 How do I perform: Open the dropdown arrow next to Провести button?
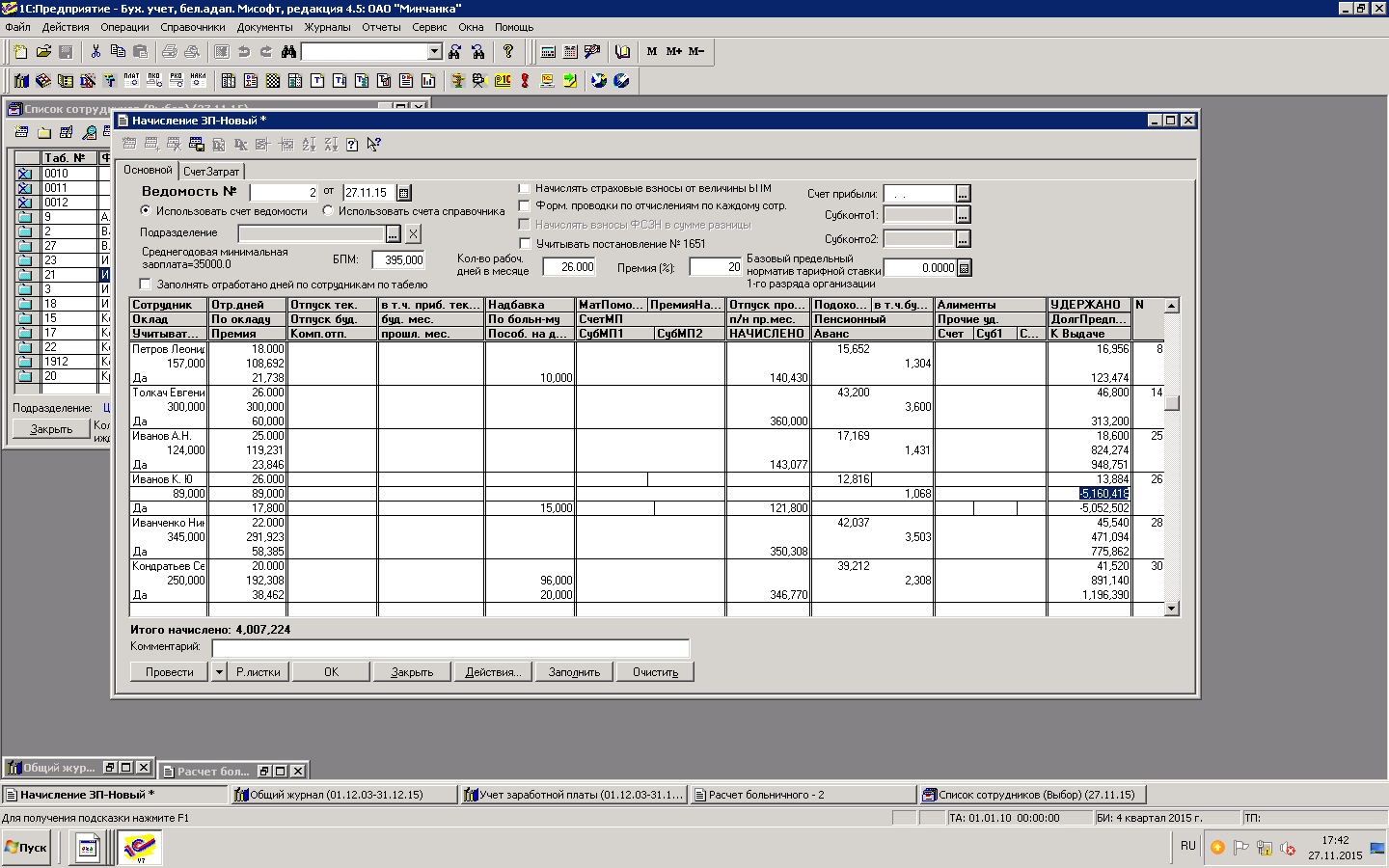(219, 671)
